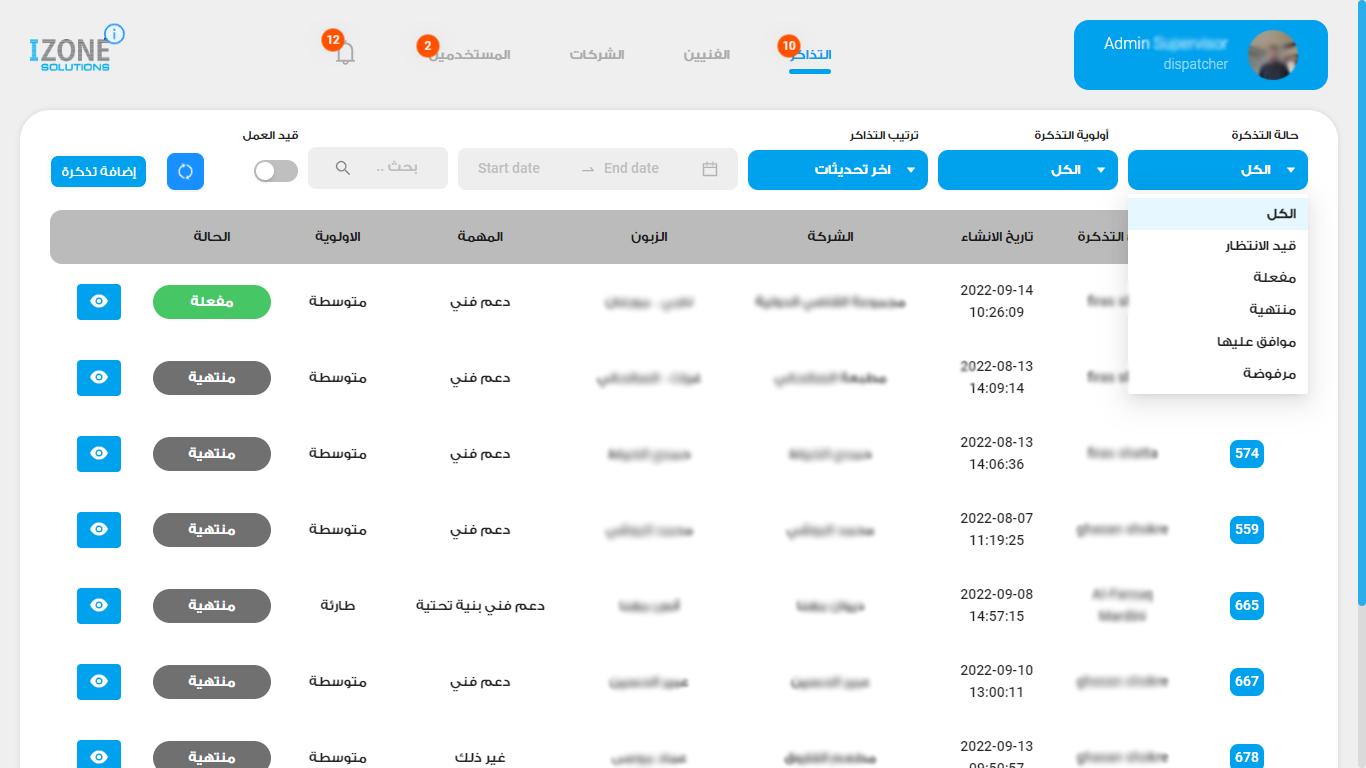Switch to the الشركات tab
The height and width of the screenshot is (768, 1366).
pyautogui.click(x=597, y=54)
